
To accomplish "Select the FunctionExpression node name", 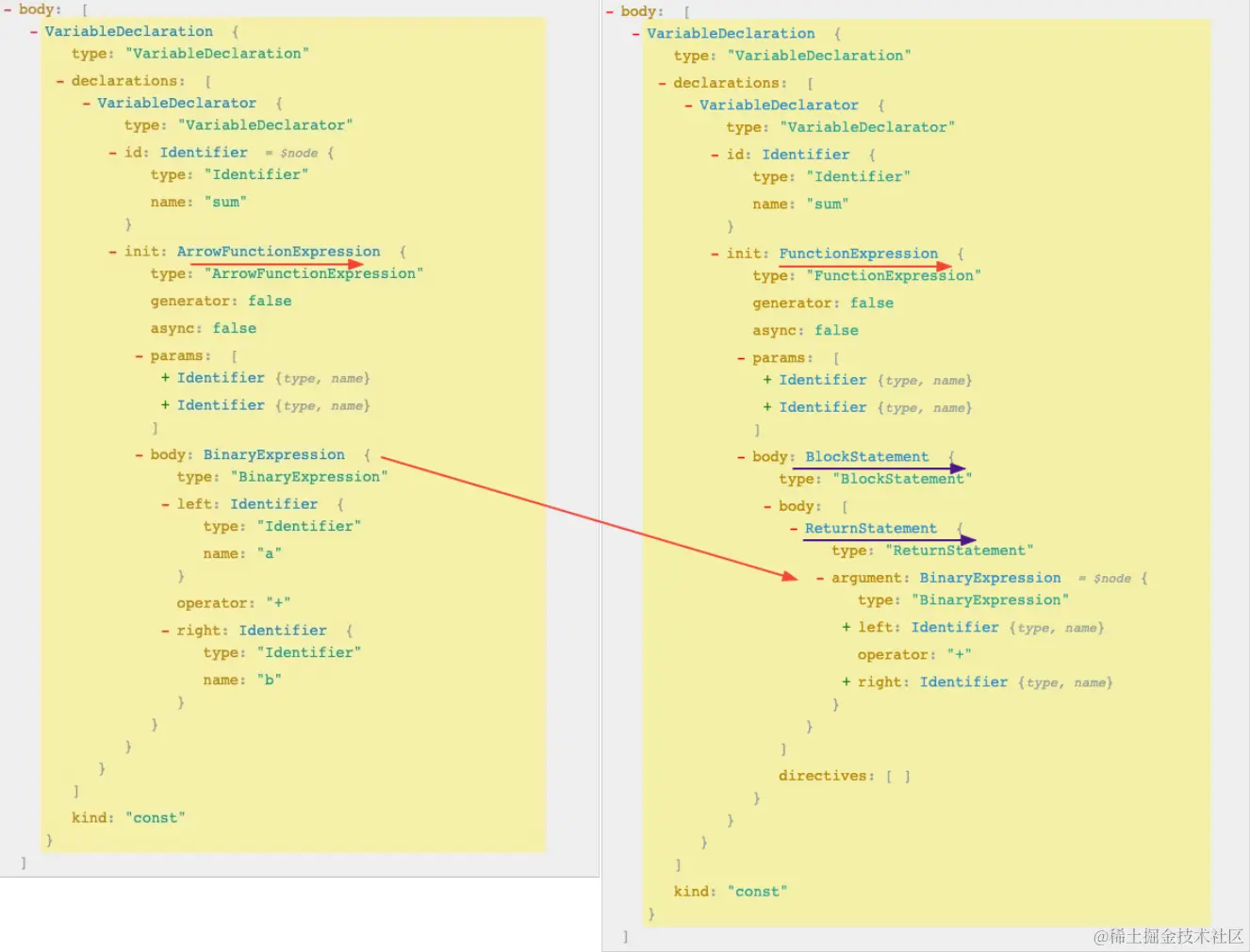I will [x=859, y=254].
